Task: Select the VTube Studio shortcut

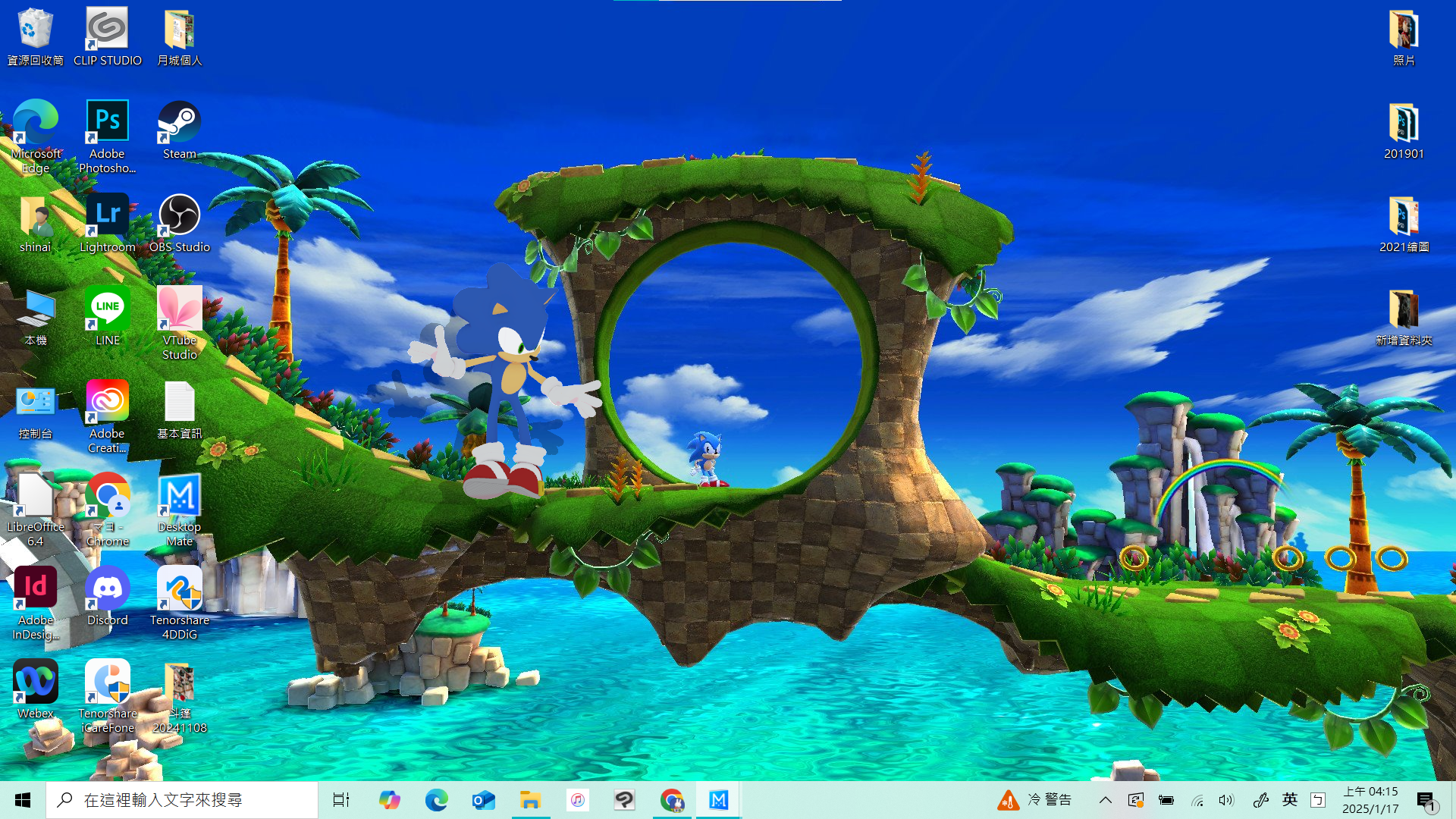Action: coord(179,323)
